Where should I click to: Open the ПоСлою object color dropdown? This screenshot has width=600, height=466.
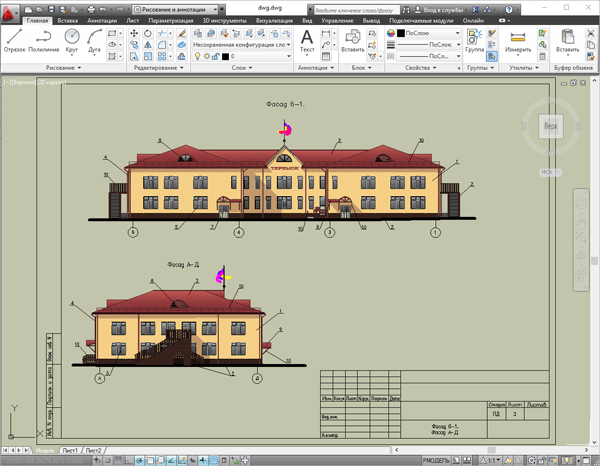[x=429, y=33]
